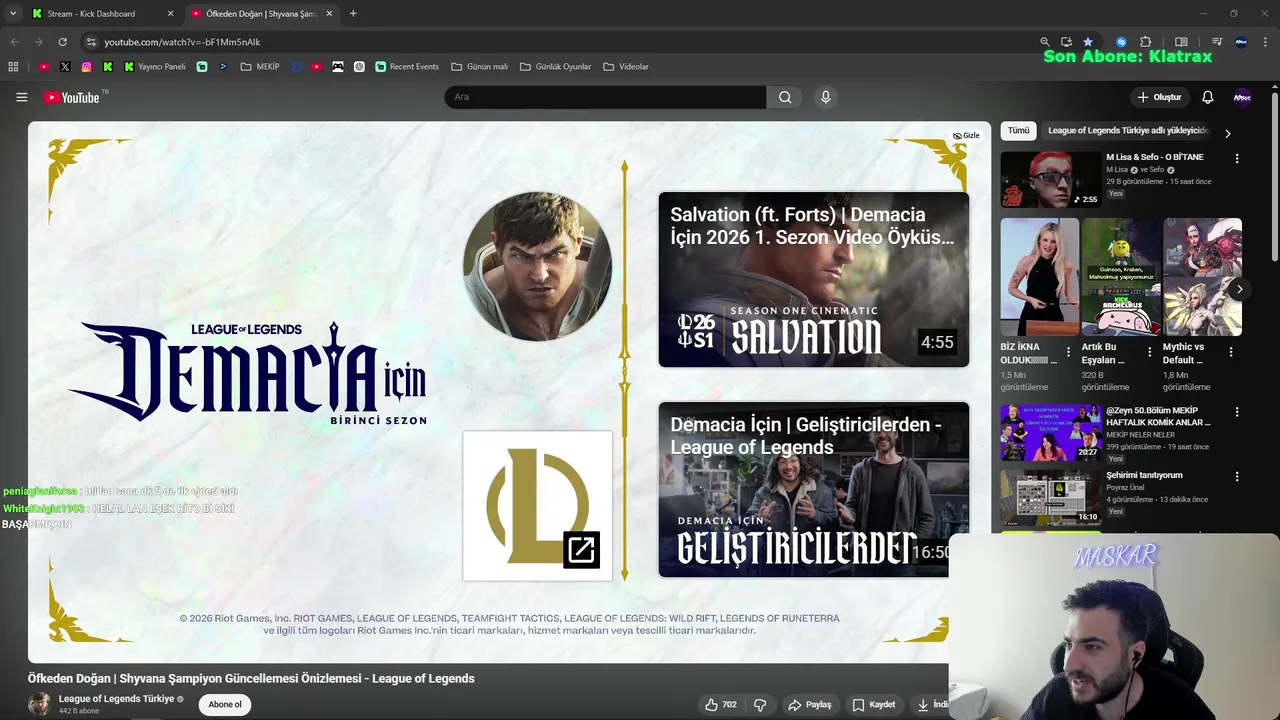The height and width of the screenshot is (720, 1280).
Task: Save the video with Kaydet
Action: click(873, 704)
